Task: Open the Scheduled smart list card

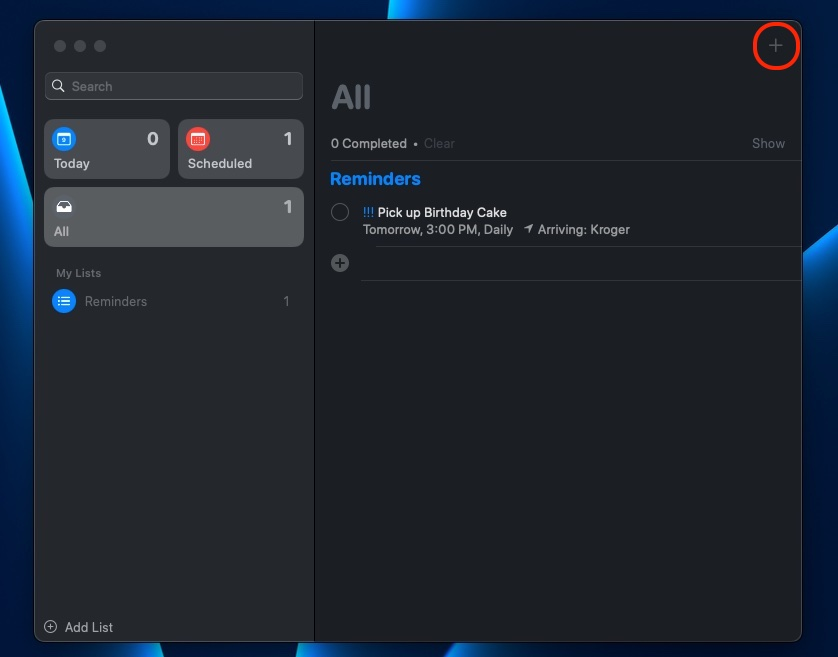Action: coord(240,149)
